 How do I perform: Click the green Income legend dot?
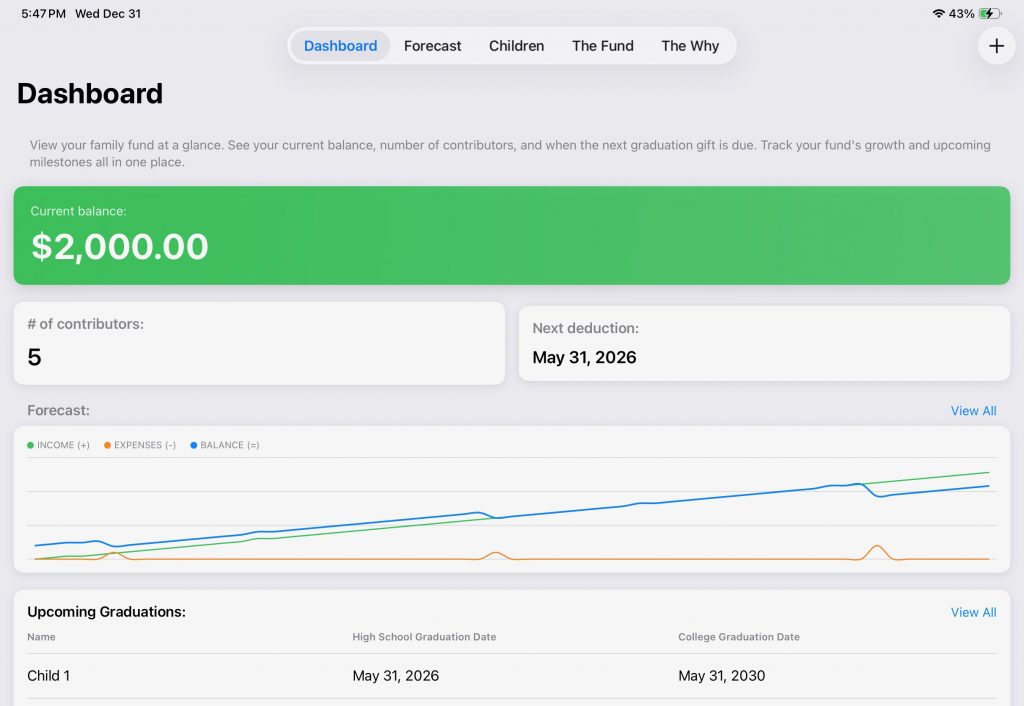[30, 445]
